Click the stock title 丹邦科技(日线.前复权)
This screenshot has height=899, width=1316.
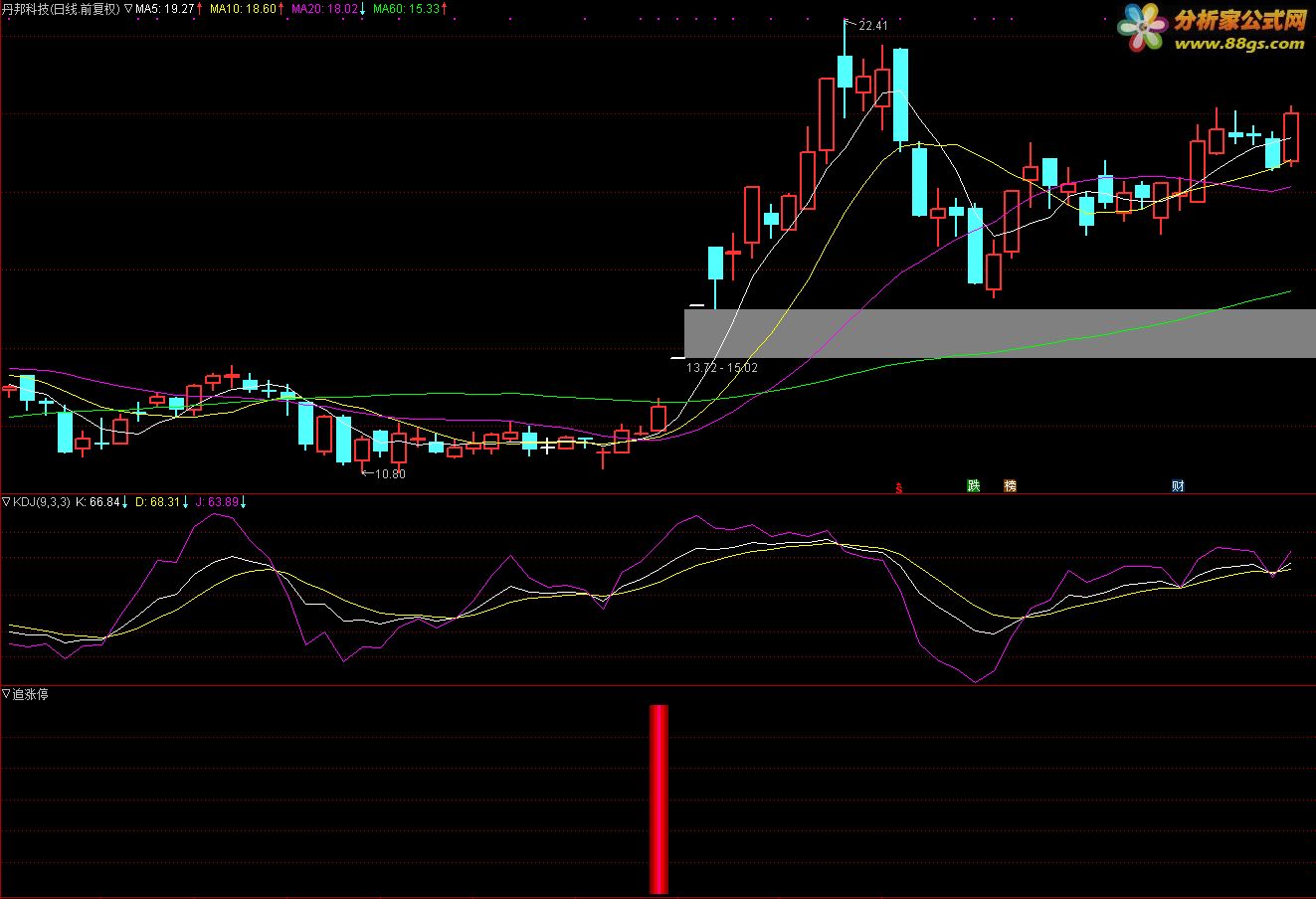[x=61, y=8]
